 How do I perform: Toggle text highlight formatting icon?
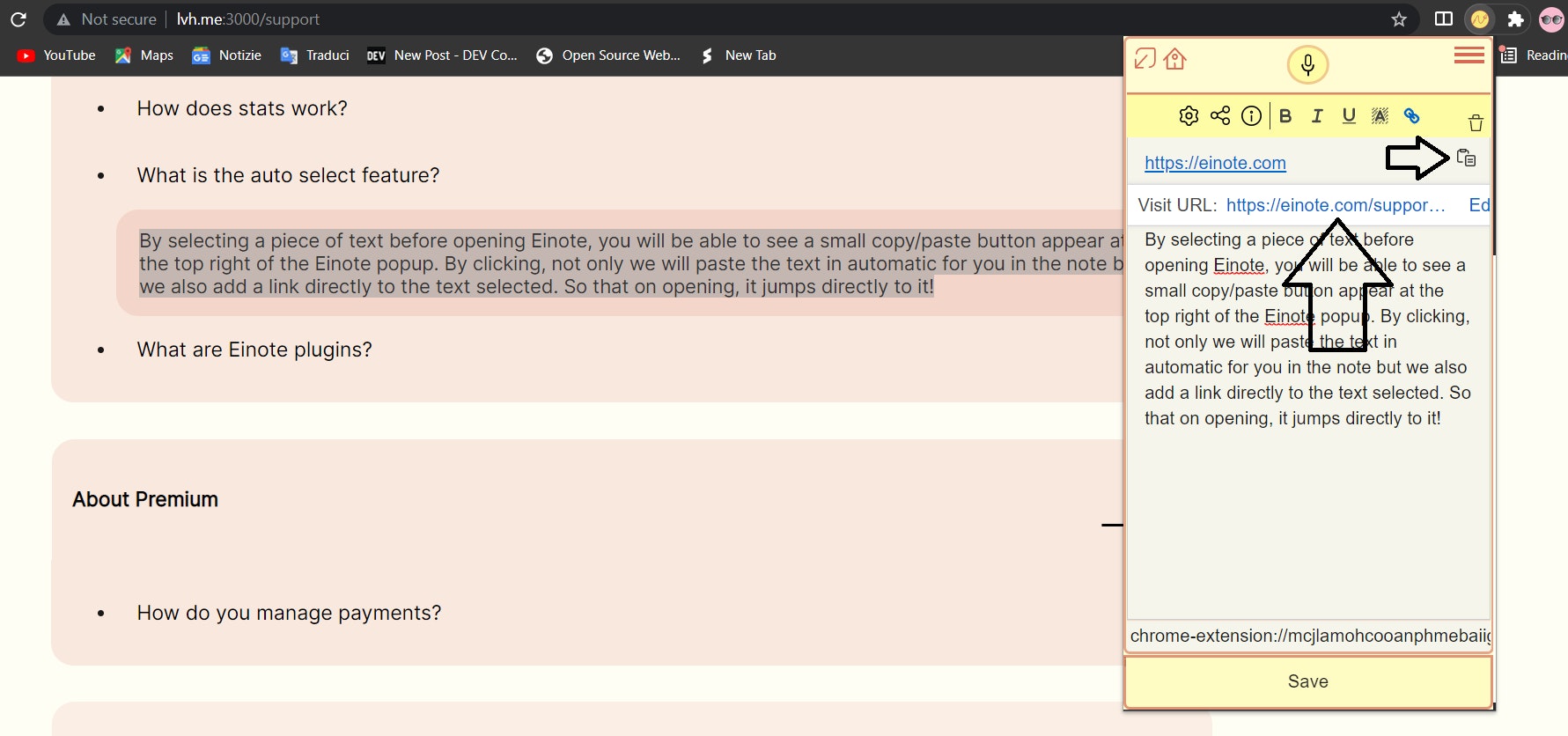(x=1380, y=116)
